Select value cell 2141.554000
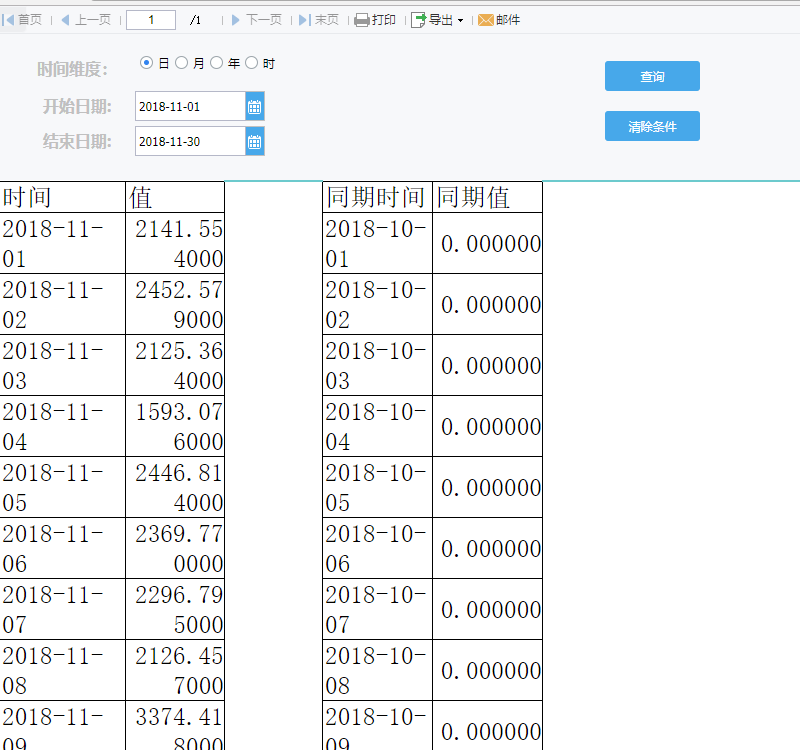The width and height of the screenshot is (800, 750). [175, 243]
